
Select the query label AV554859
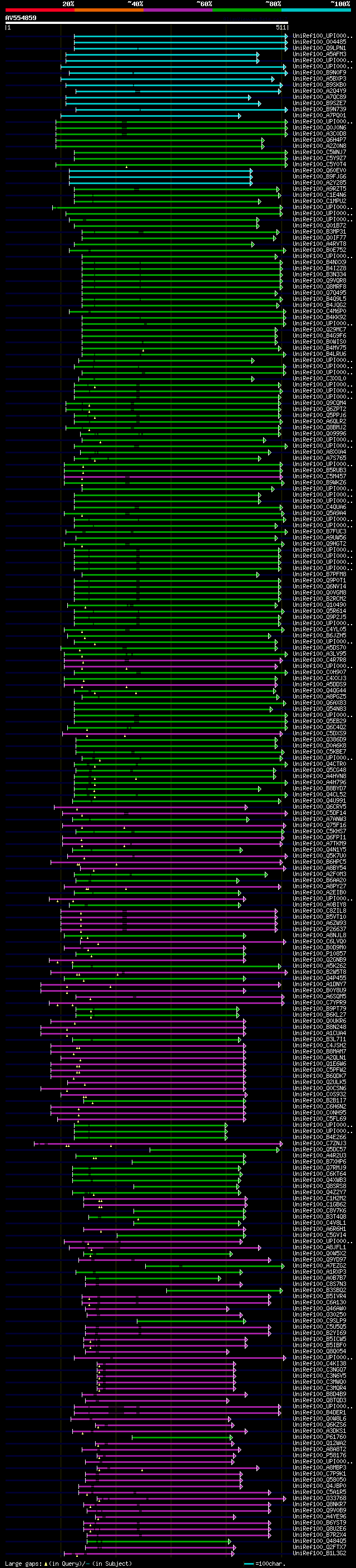(x=21, y=18)
